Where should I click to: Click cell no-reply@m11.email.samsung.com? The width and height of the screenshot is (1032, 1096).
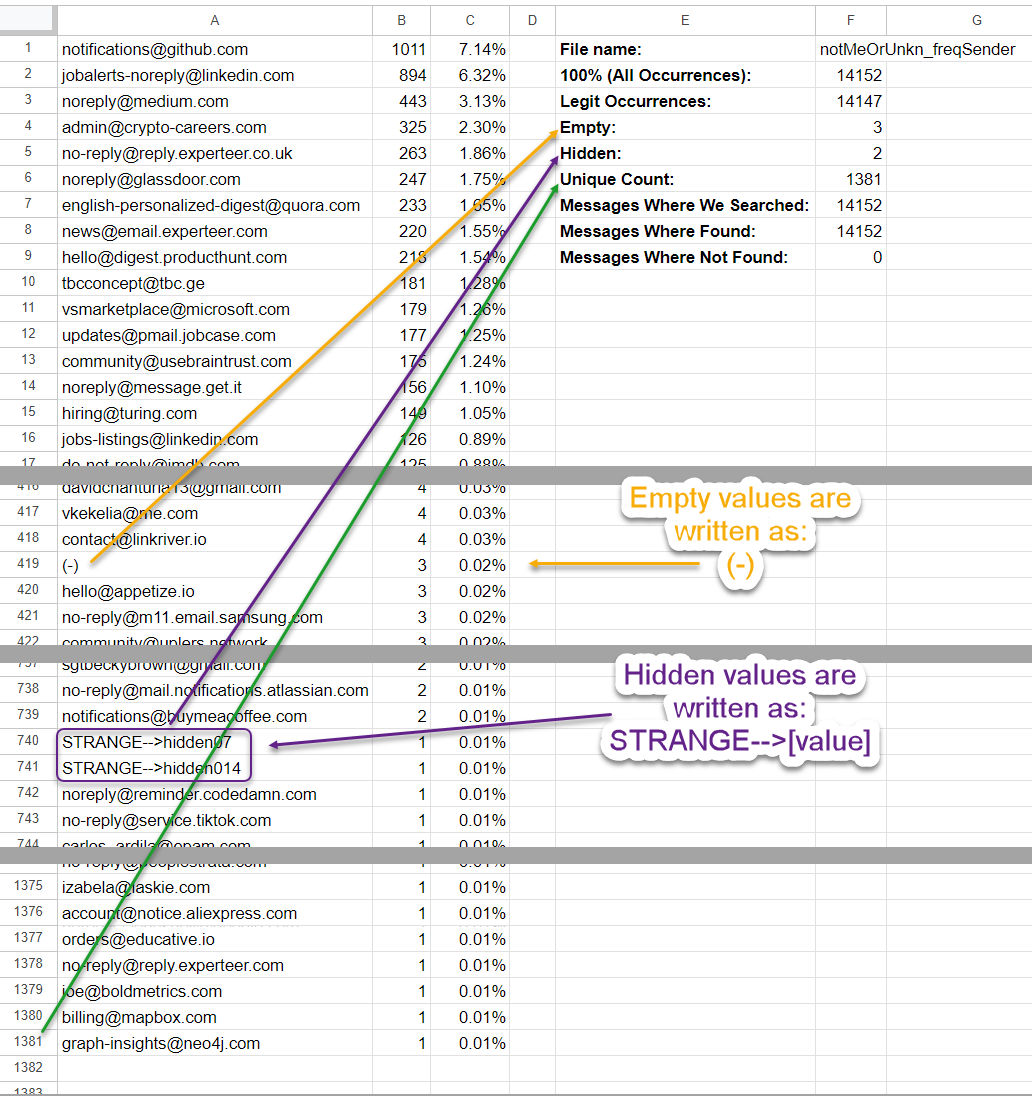point(215,617)
